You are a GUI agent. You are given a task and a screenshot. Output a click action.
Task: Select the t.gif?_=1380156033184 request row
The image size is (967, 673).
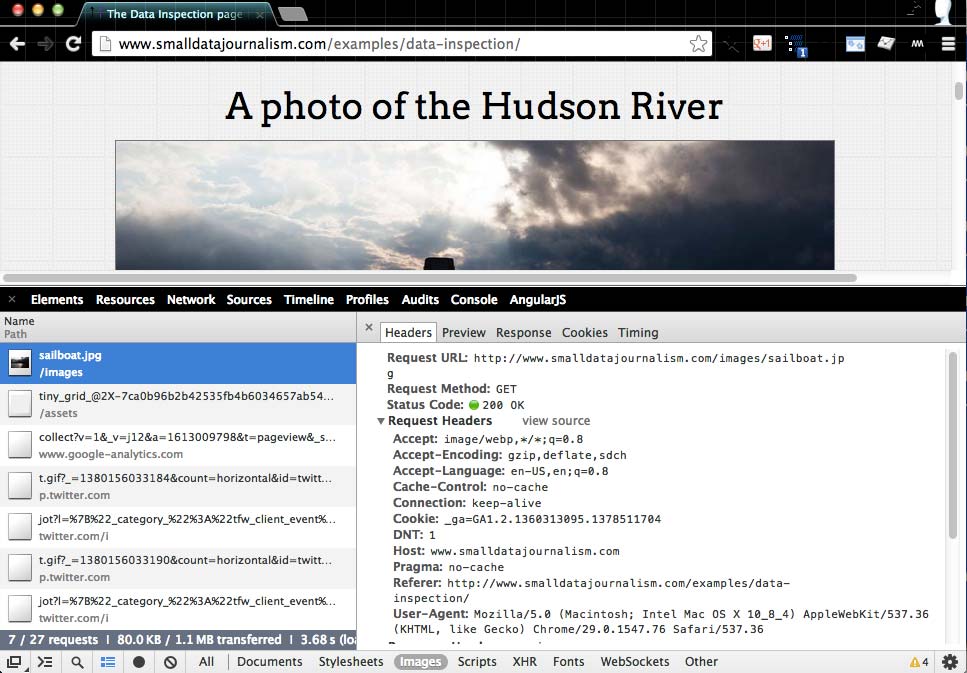[x=178, y=486]
